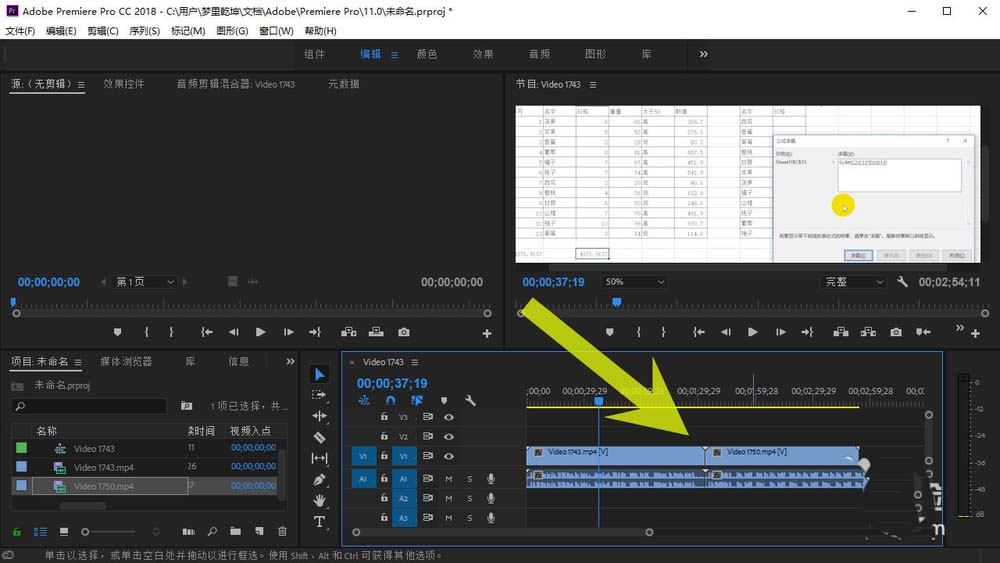The height and width of the screenshot is (563, 1000).
Task: Choose the Ripple Edit tool
Action: point(320,416)
